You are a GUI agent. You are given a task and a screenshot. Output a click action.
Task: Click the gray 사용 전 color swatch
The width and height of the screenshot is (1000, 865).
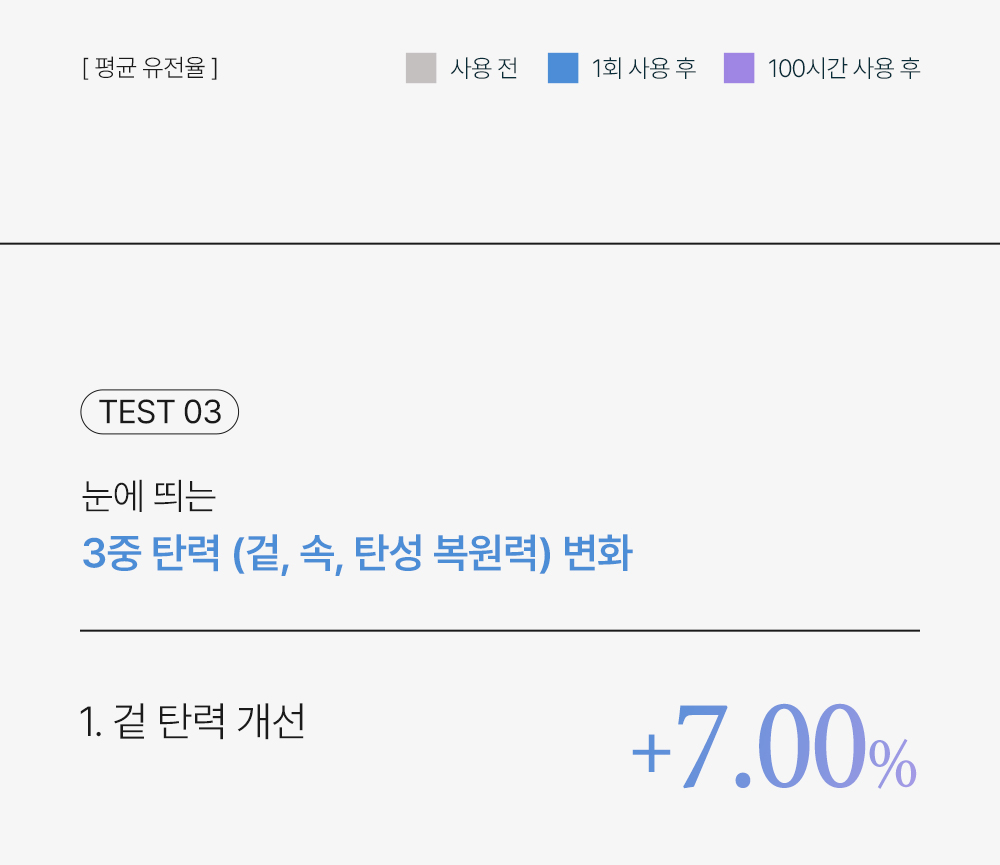point(421,68)
